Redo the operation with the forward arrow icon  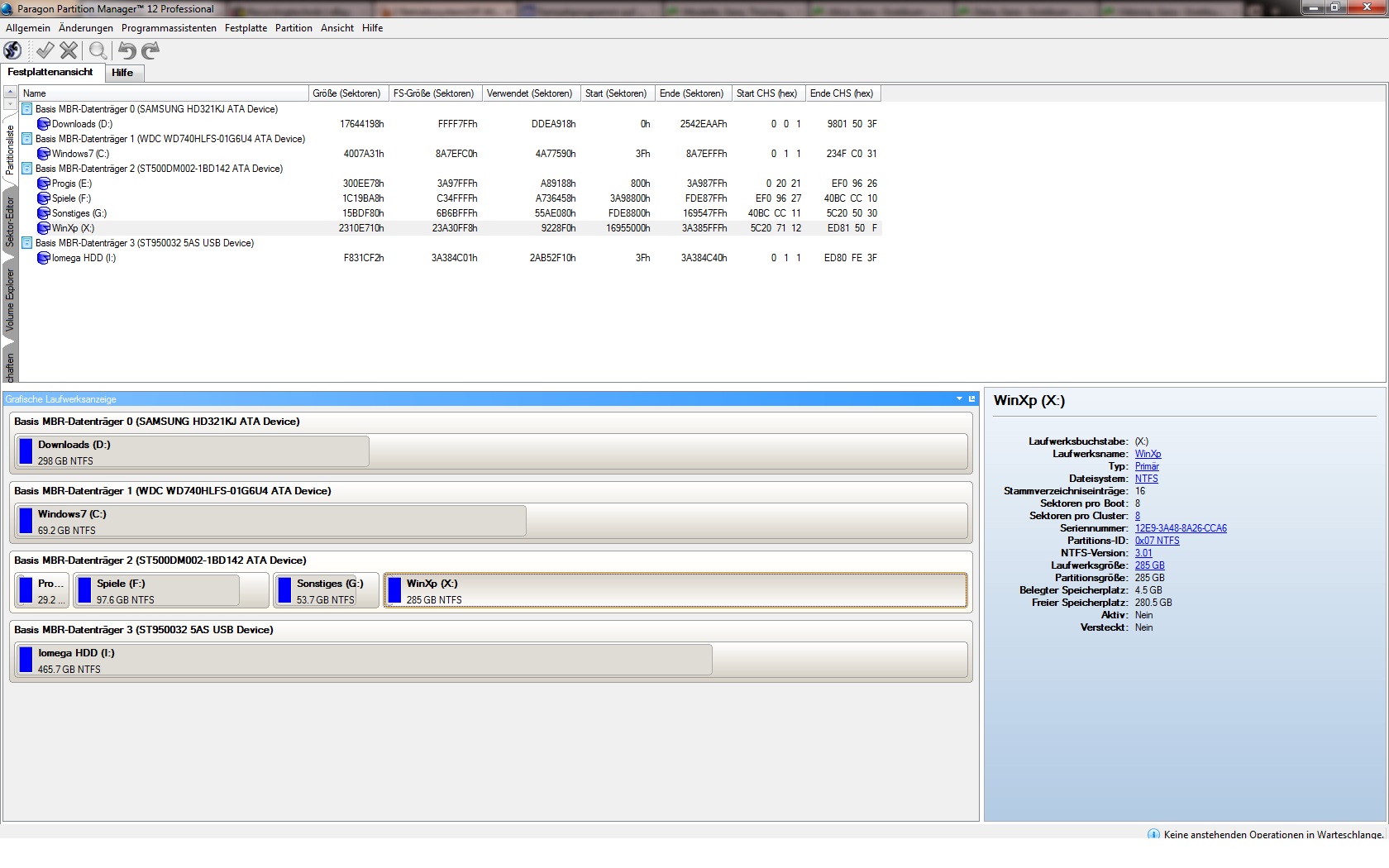[x=150, y=50]
